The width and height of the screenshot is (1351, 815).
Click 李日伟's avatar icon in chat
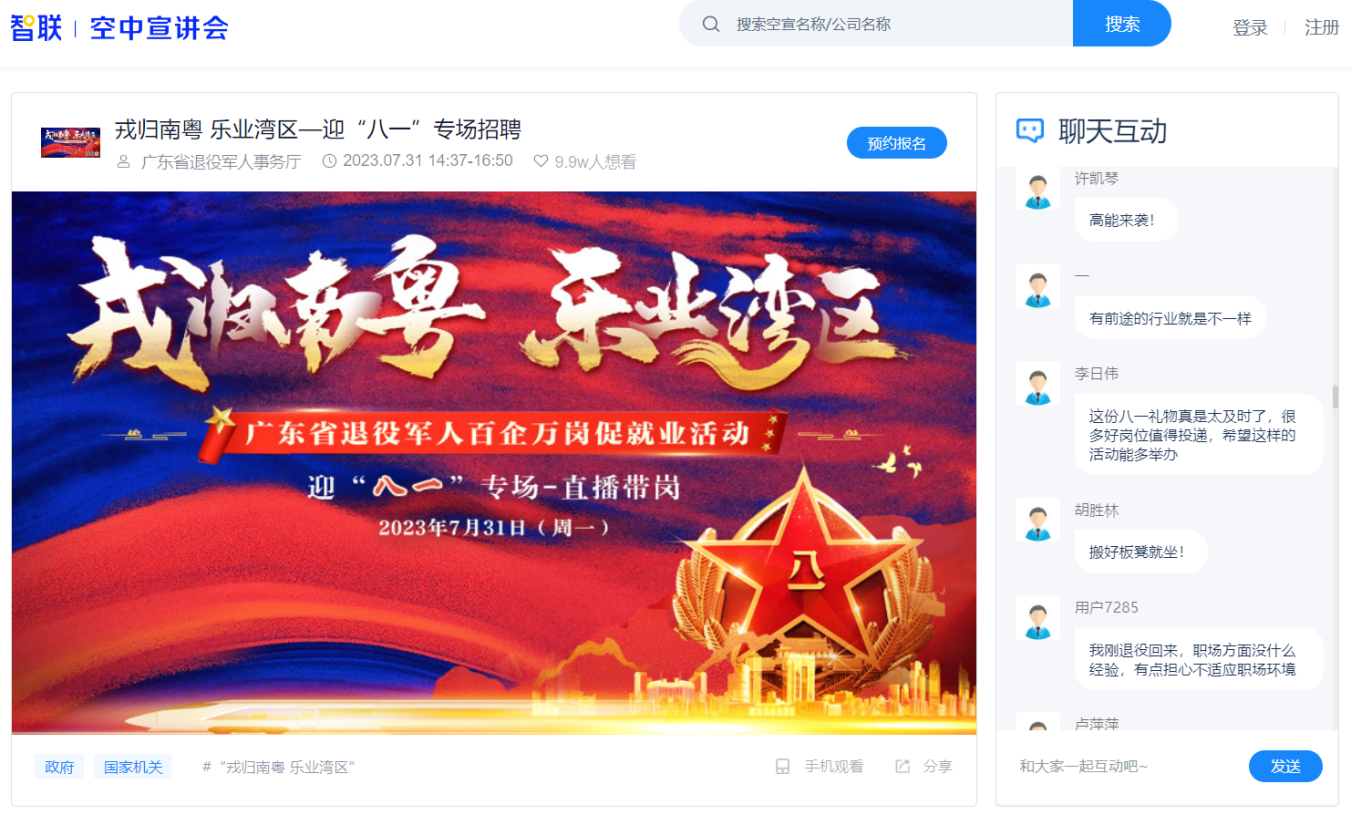[x=1038, y=384]
